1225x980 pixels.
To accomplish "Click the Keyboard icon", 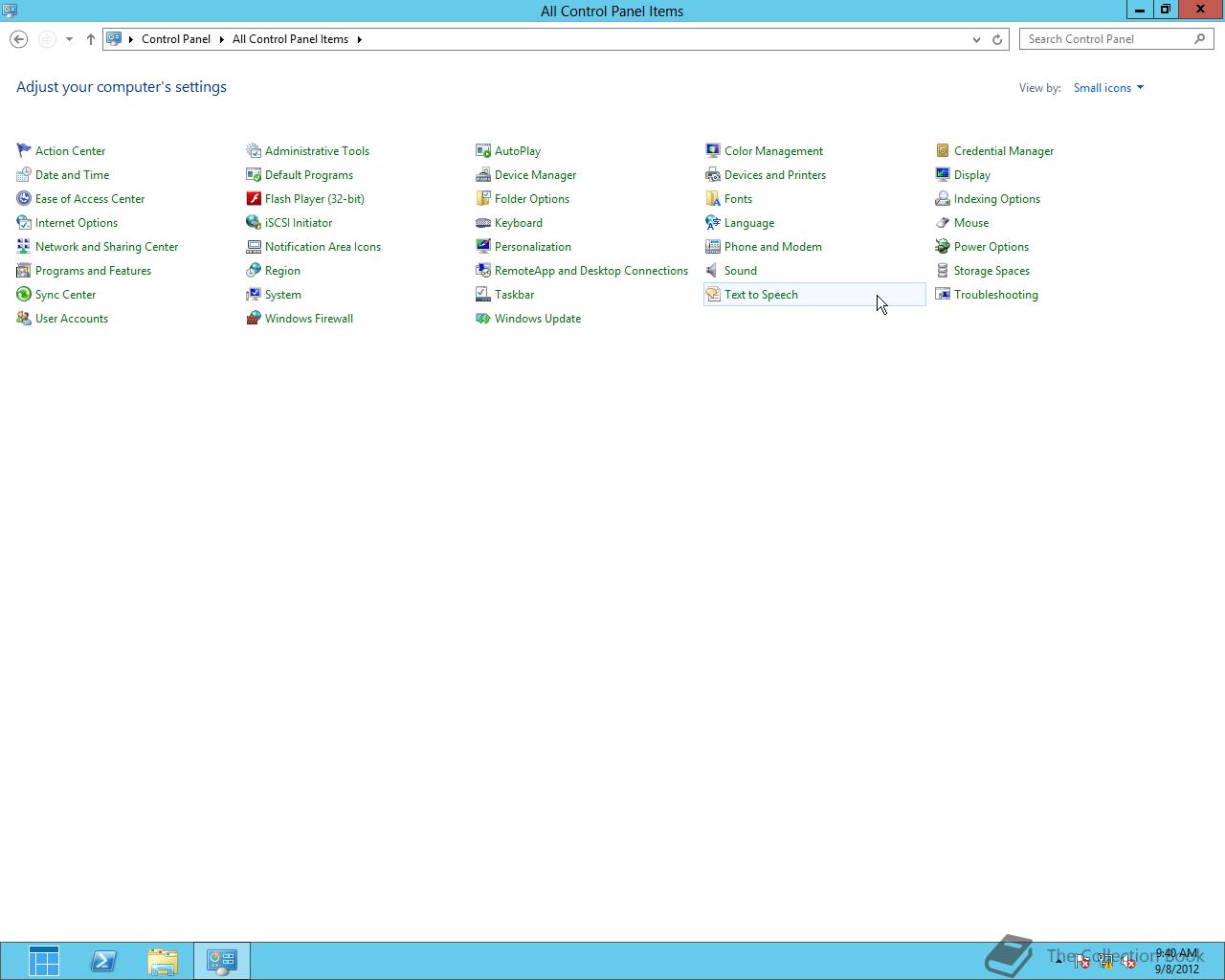I will click(483, 222).
